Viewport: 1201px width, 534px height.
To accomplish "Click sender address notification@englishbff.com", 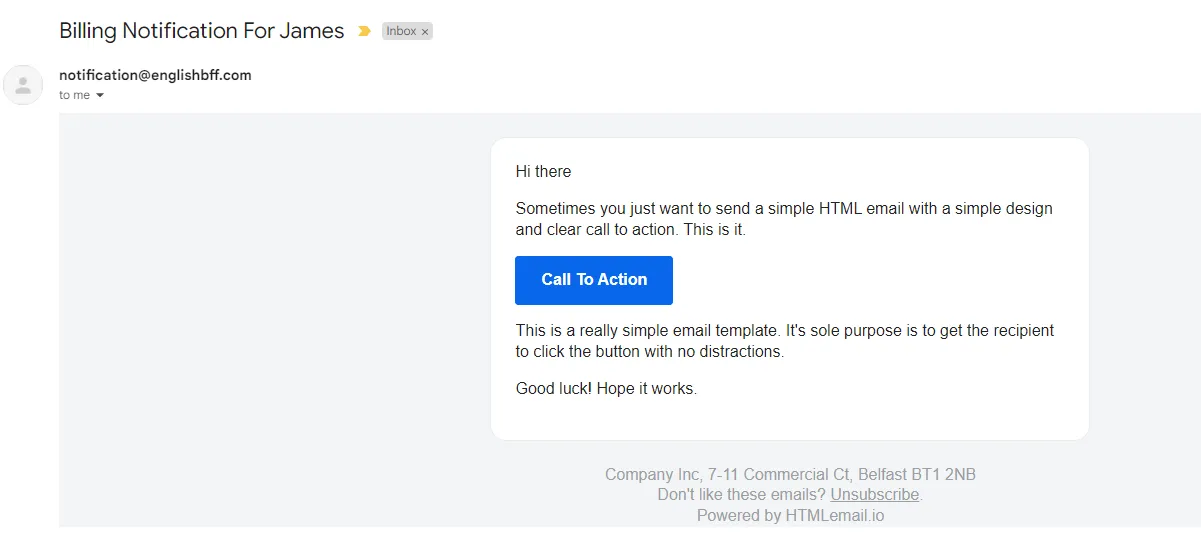I will click(x=155, y=75).
